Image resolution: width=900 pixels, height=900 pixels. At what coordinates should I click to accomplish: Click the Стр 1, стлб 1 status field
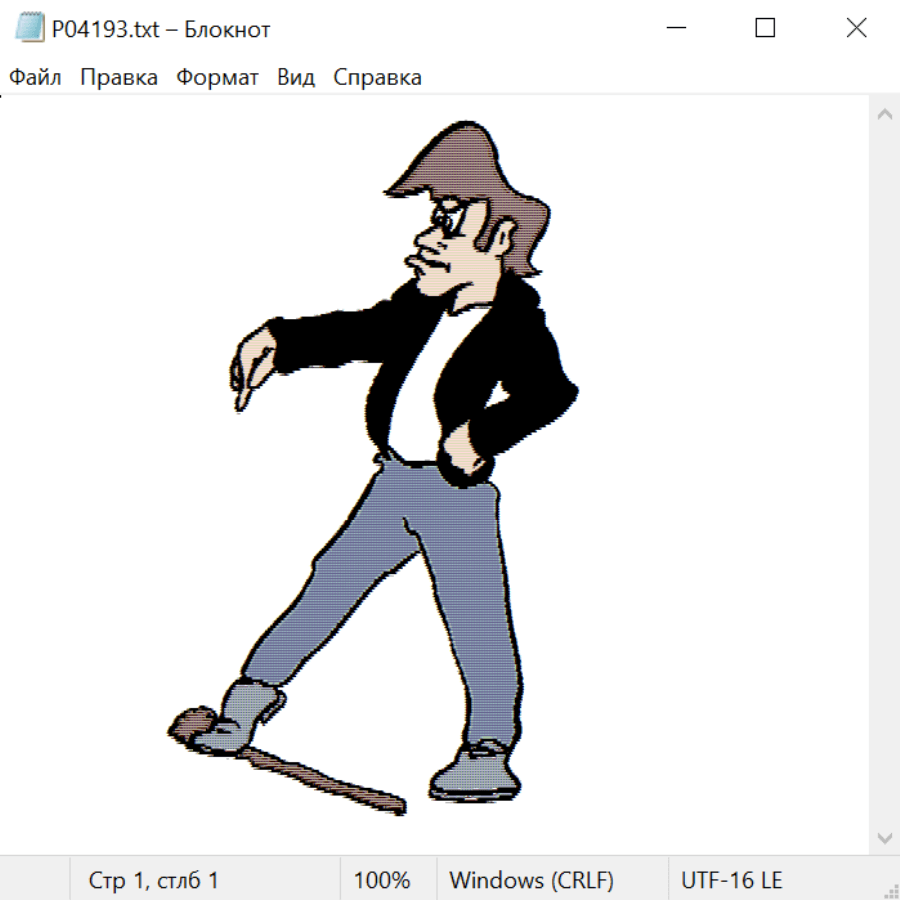click(154, 881)
